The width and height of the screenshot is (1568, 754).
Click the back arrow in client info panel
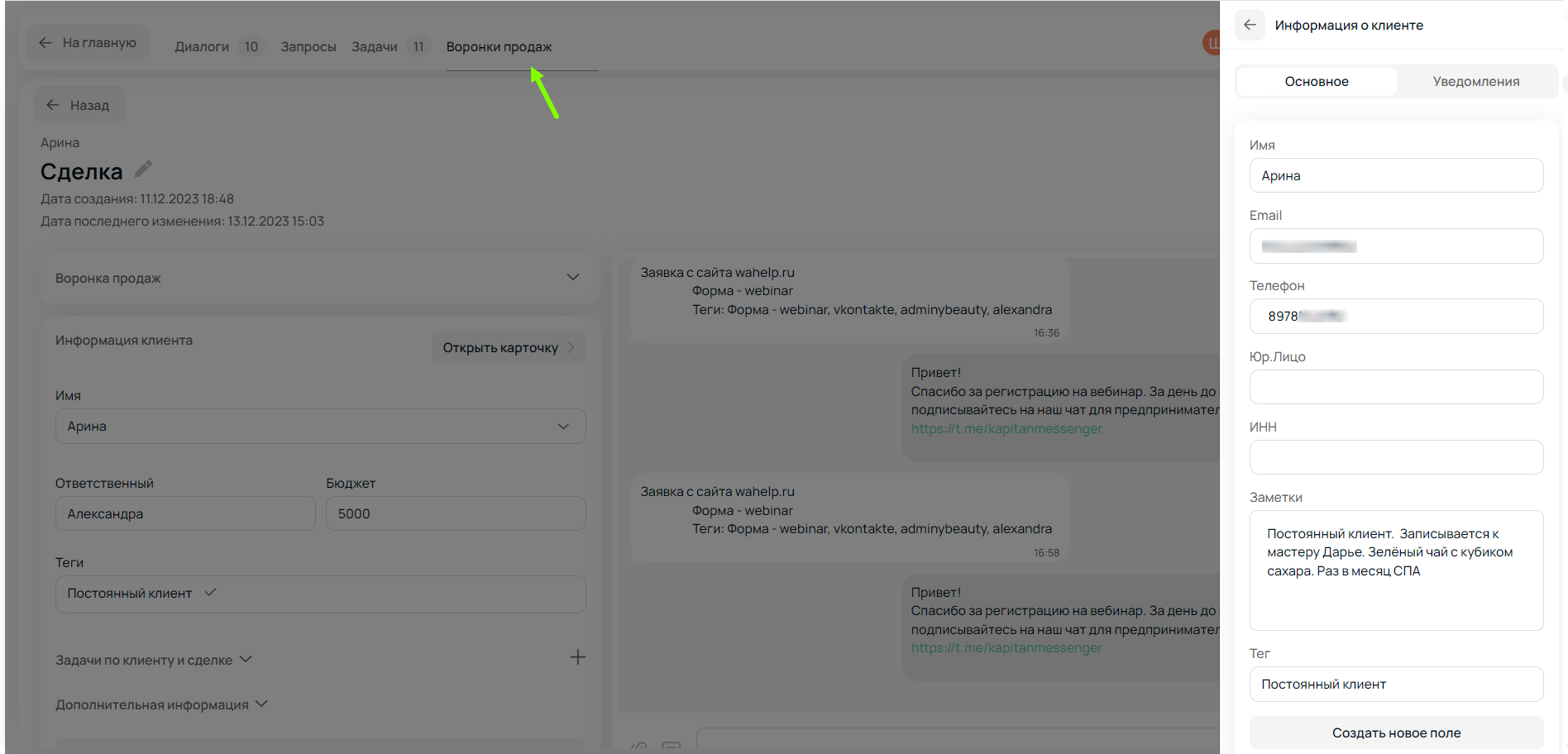[x=1250, y=25]
